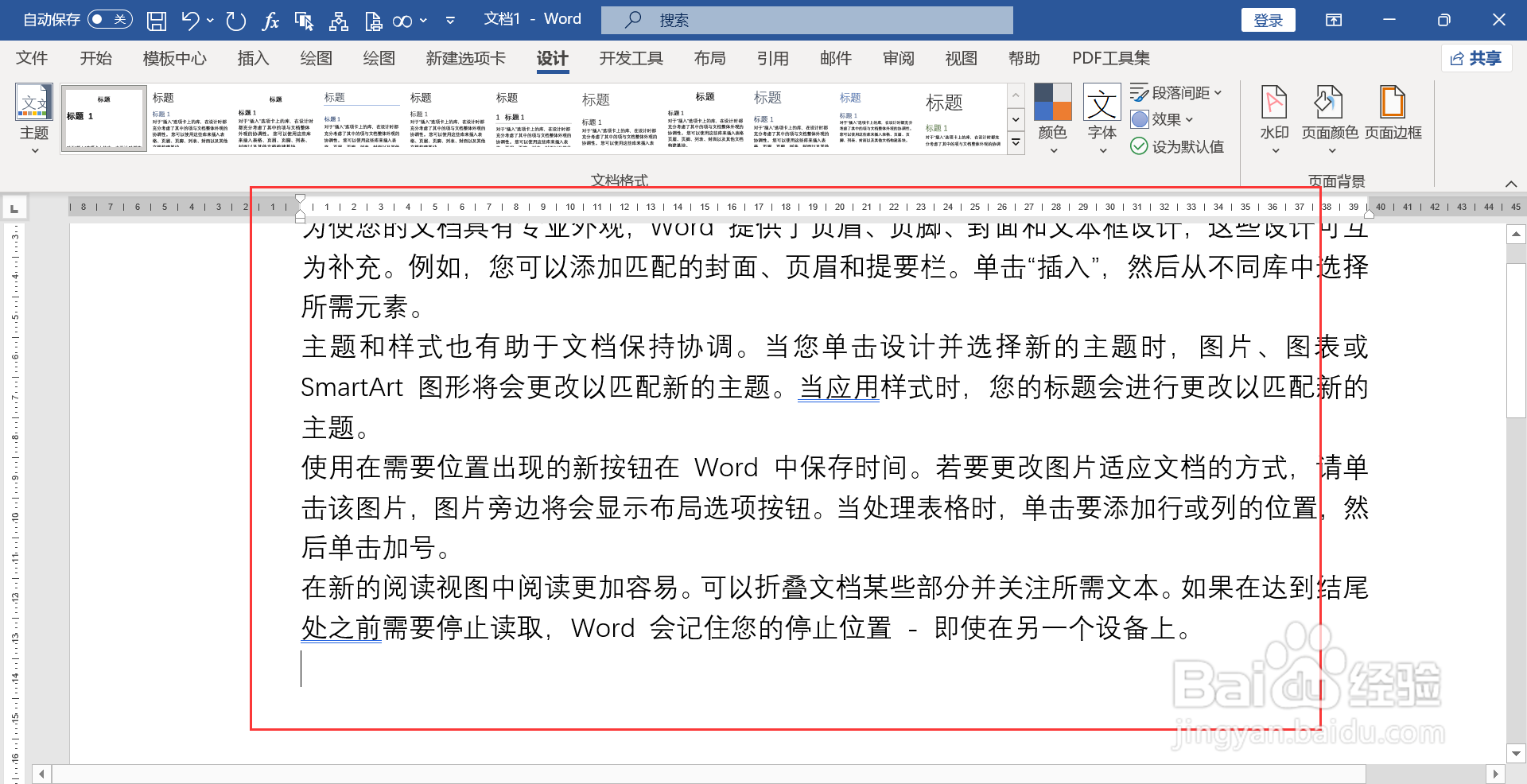The height and width of the screenshot is (784, 1527).
Task: Open the 效果 effects dropdown
Action: click(x=1162, y=119)
